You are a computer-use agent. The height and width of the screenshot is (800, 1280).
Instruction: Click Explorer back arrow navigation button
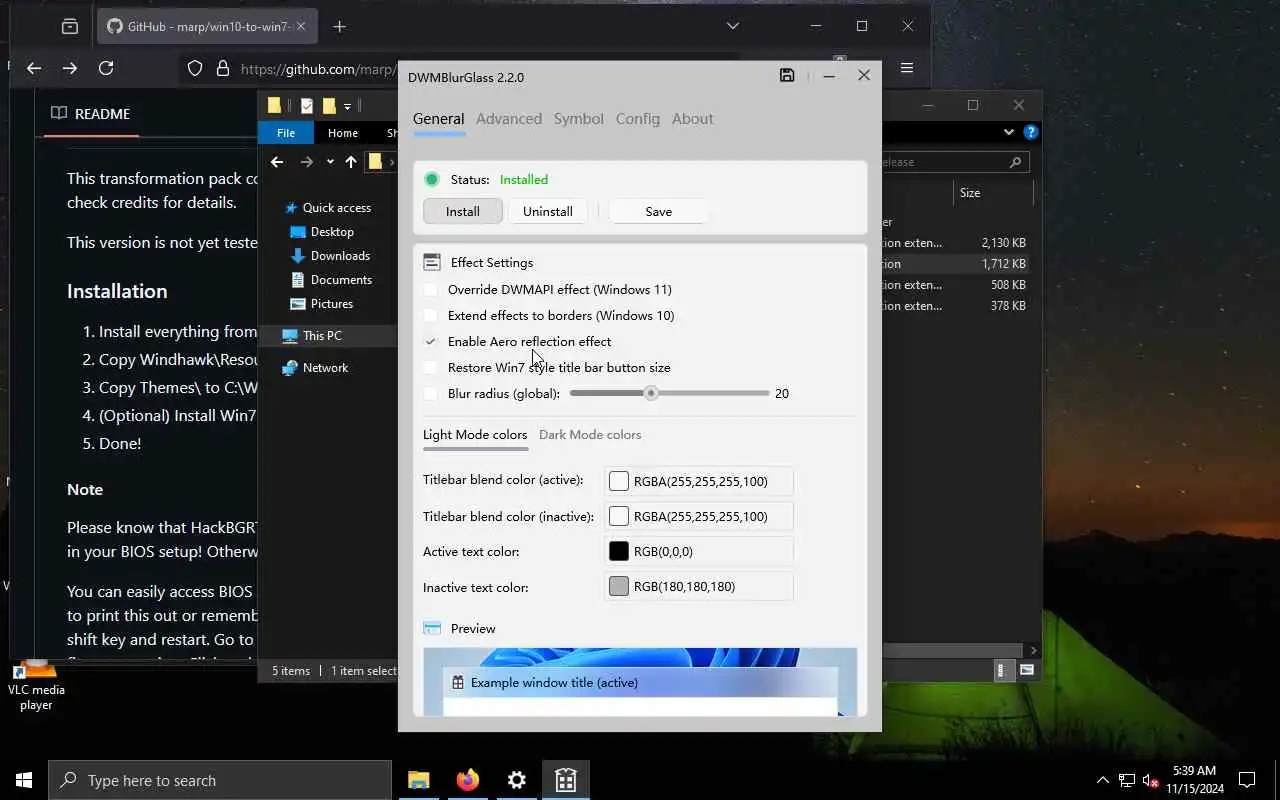277,162
